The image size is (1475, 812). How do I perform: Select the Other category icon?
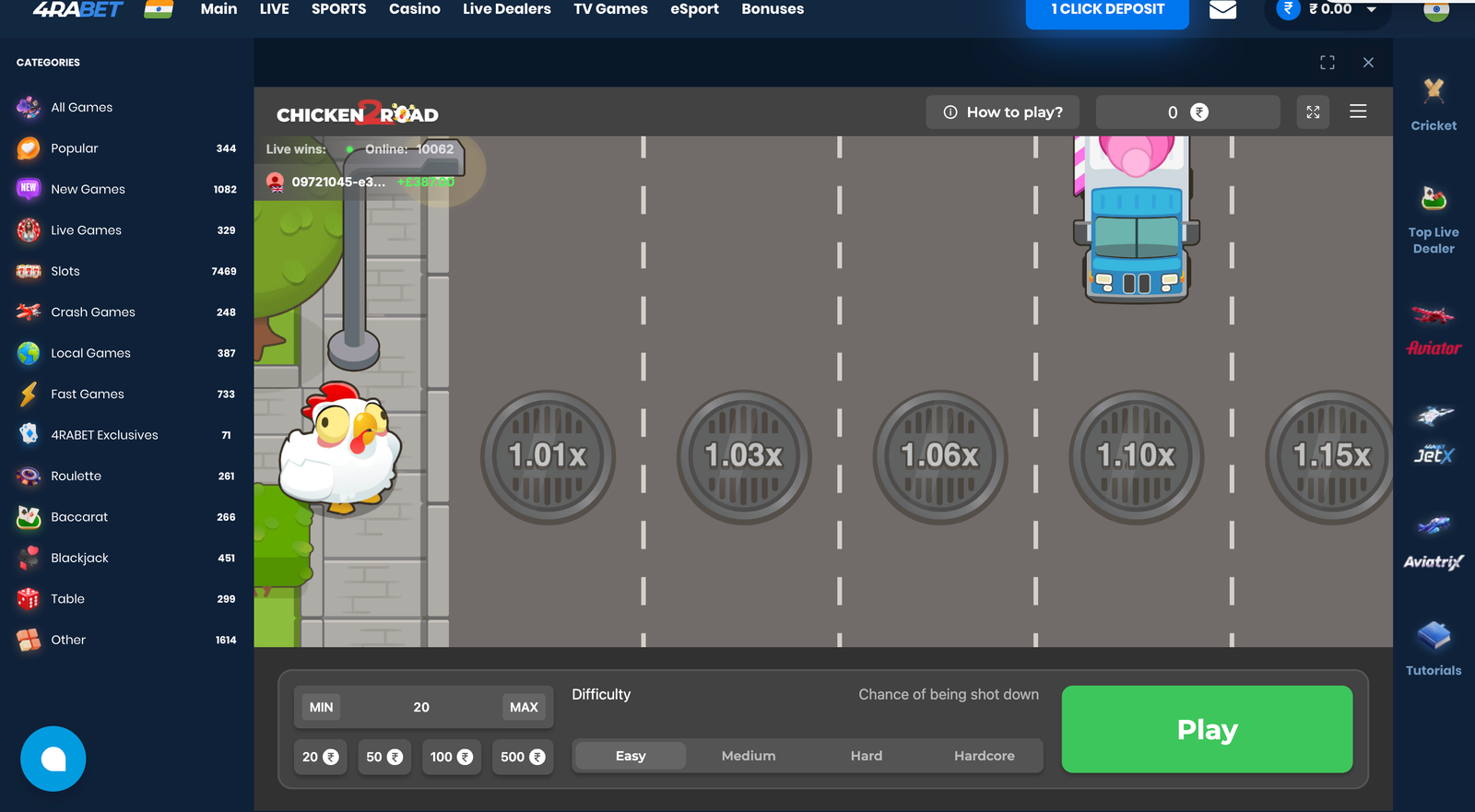click(x=29, y=640)
